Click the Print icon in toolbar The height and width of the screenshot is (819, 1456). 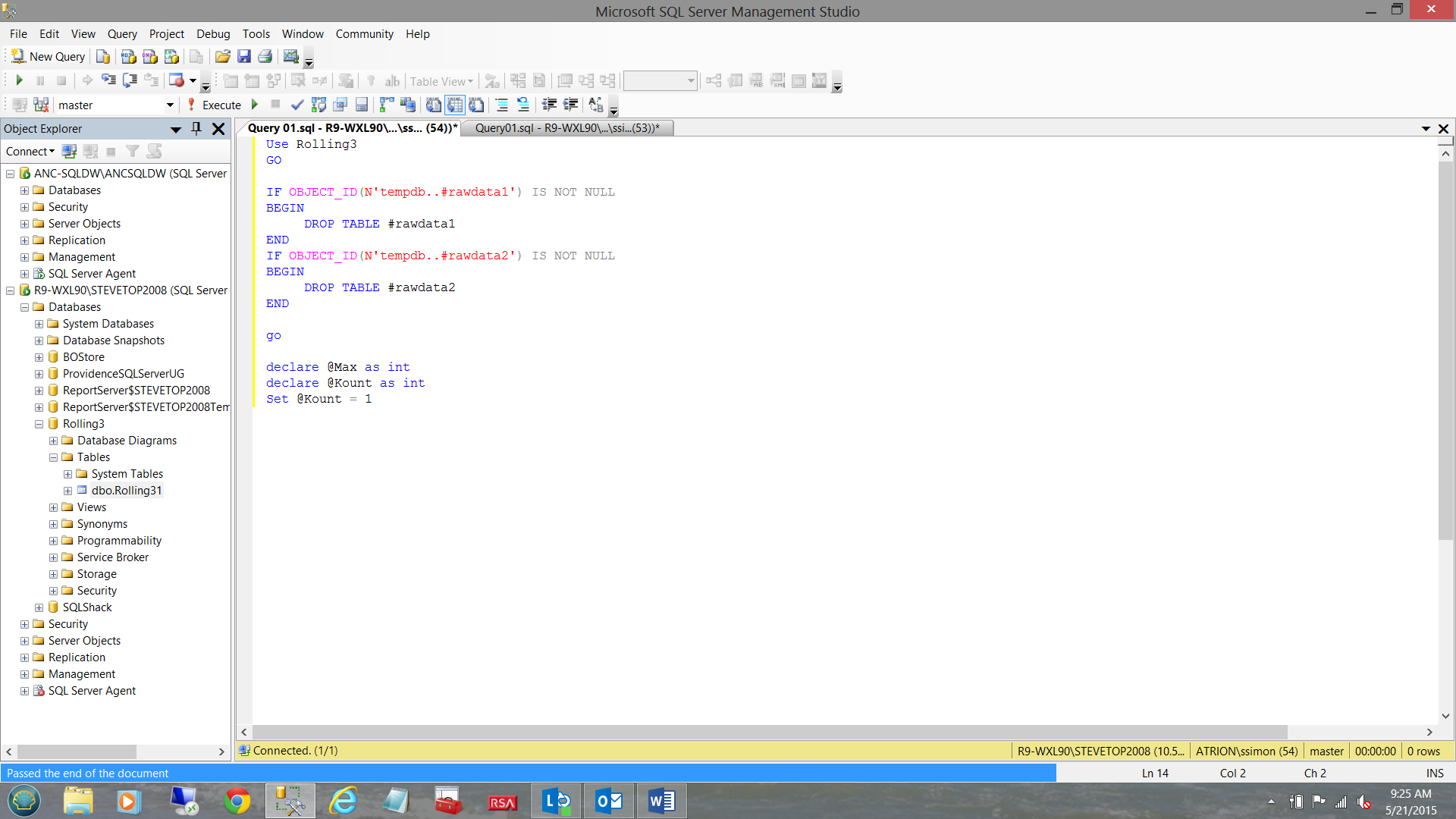(x=265, y=57)
